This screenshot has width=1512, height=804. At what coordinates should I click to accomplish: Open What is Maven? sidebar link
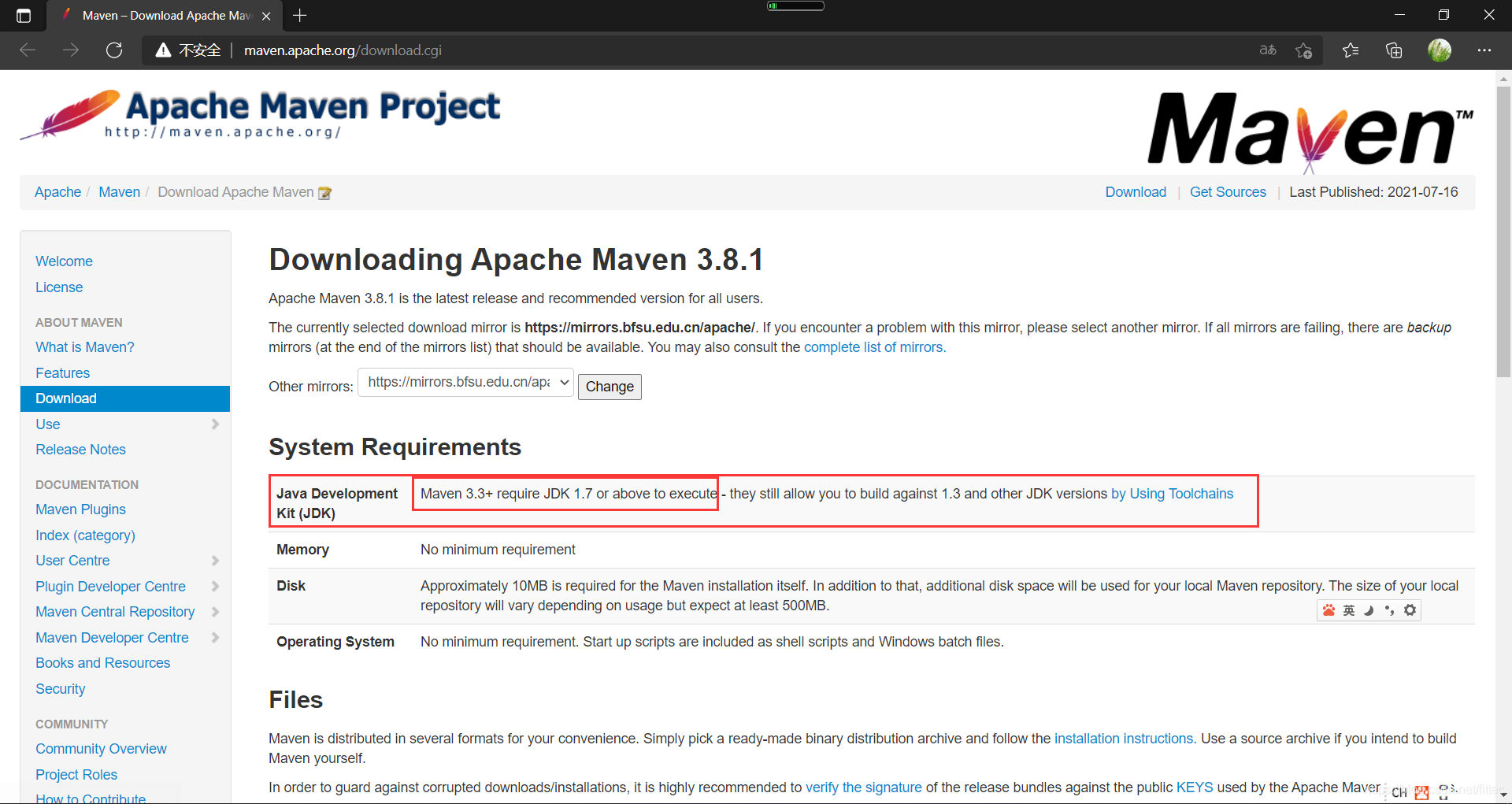click(x=85, y=347)
